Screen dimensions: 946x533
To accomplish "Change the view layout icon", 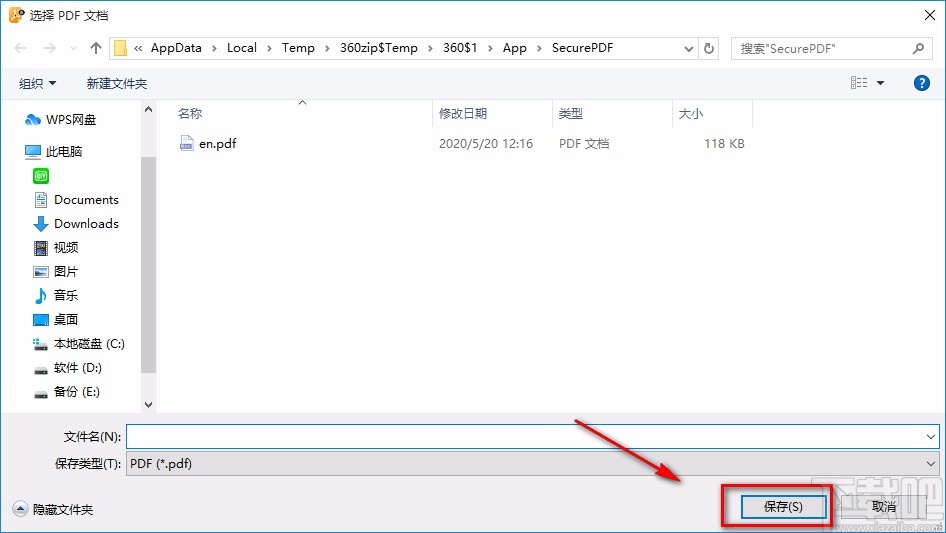I will 859,83.
